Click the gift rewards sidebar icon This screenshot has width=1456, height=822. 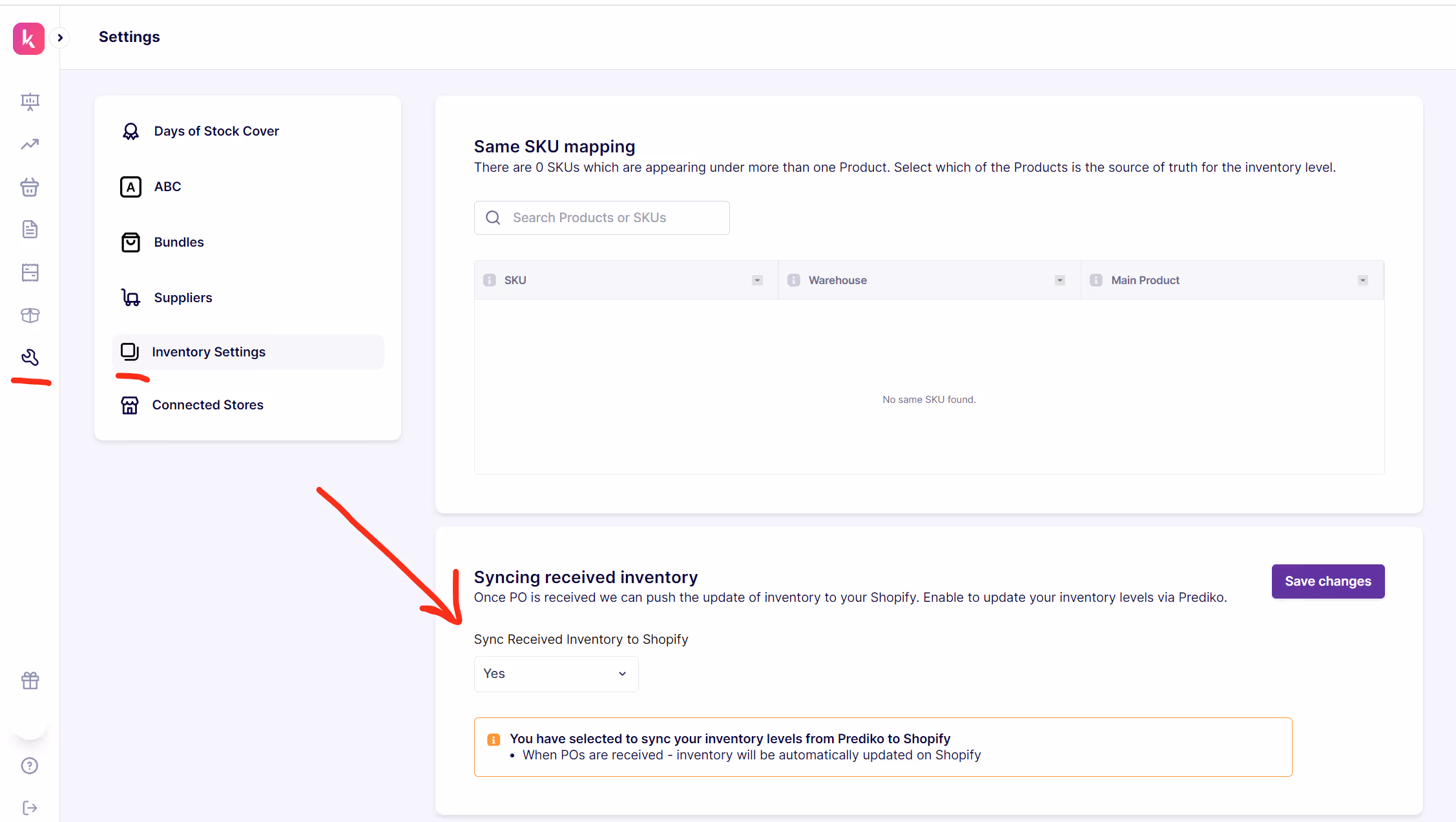(30, 680)
